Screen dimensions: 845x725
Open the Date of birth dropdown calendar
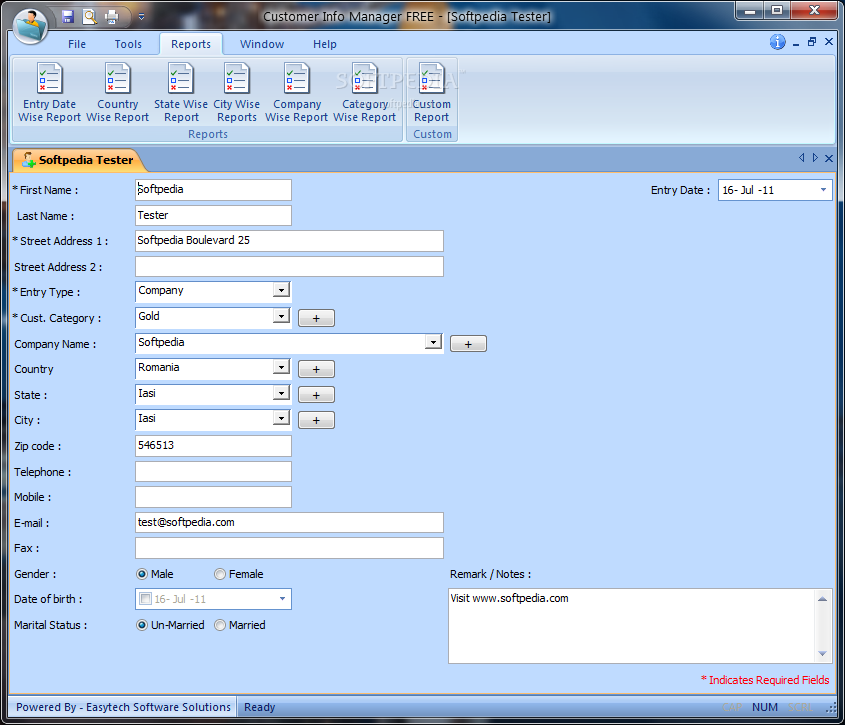(x=282, y=599)
